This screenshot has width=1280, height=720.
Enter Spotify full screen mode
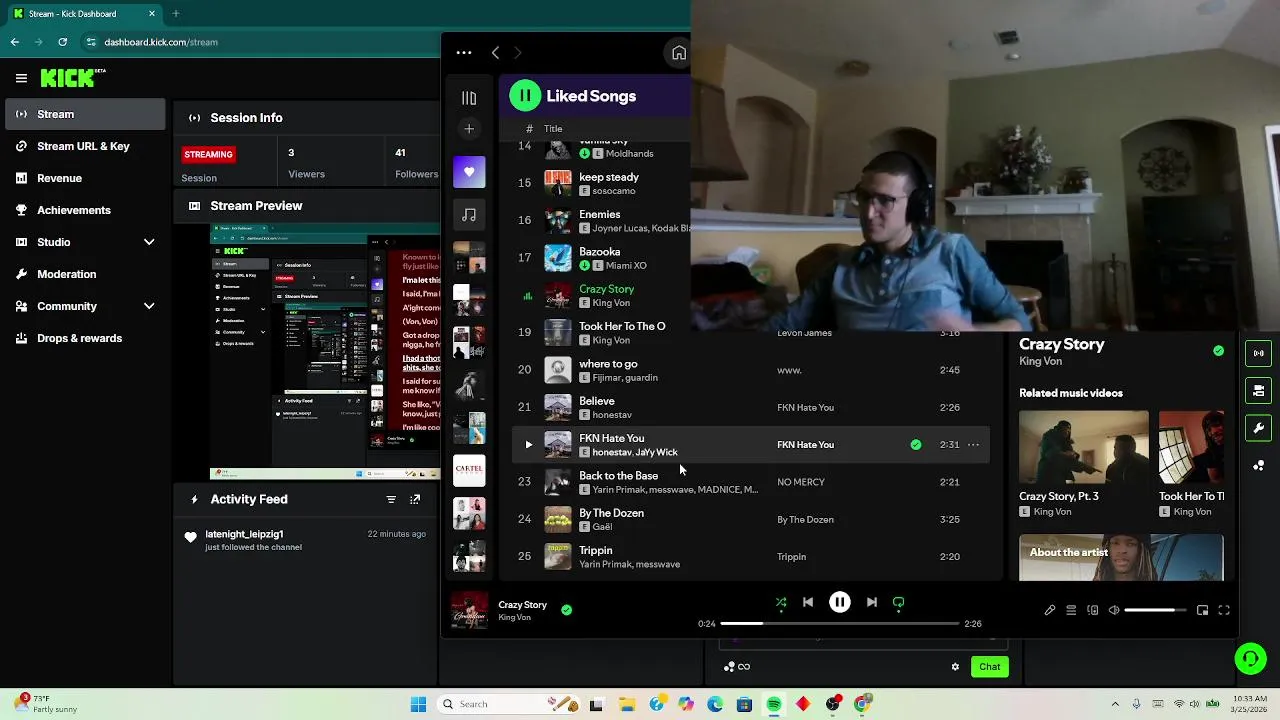[1223, 610]
